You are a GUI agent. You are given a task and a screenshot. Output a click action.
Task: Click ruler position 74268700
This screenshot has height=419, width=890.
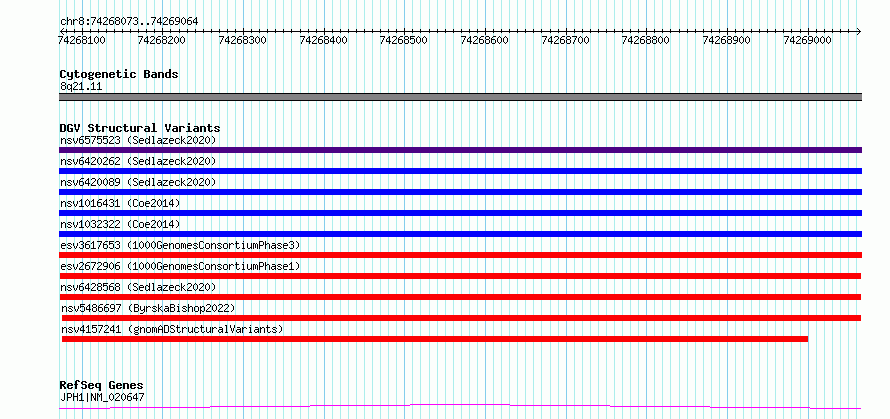click(x=566, y=40)
